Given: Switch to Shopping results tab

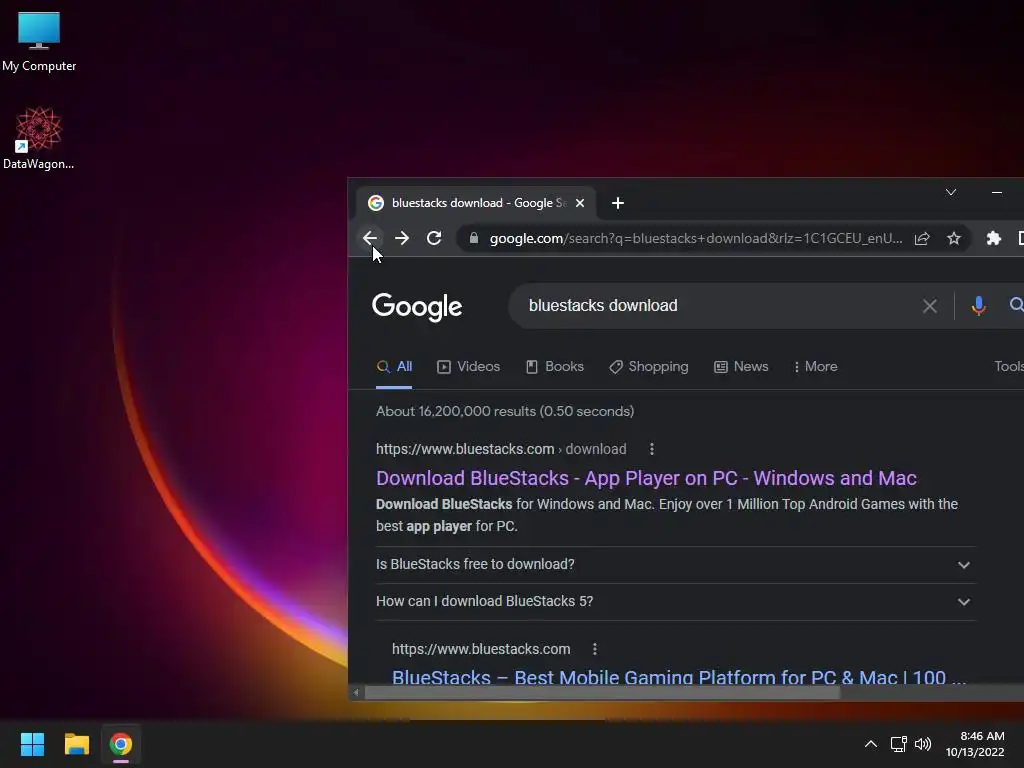Looking at the screenshot, I should (648, 366).
